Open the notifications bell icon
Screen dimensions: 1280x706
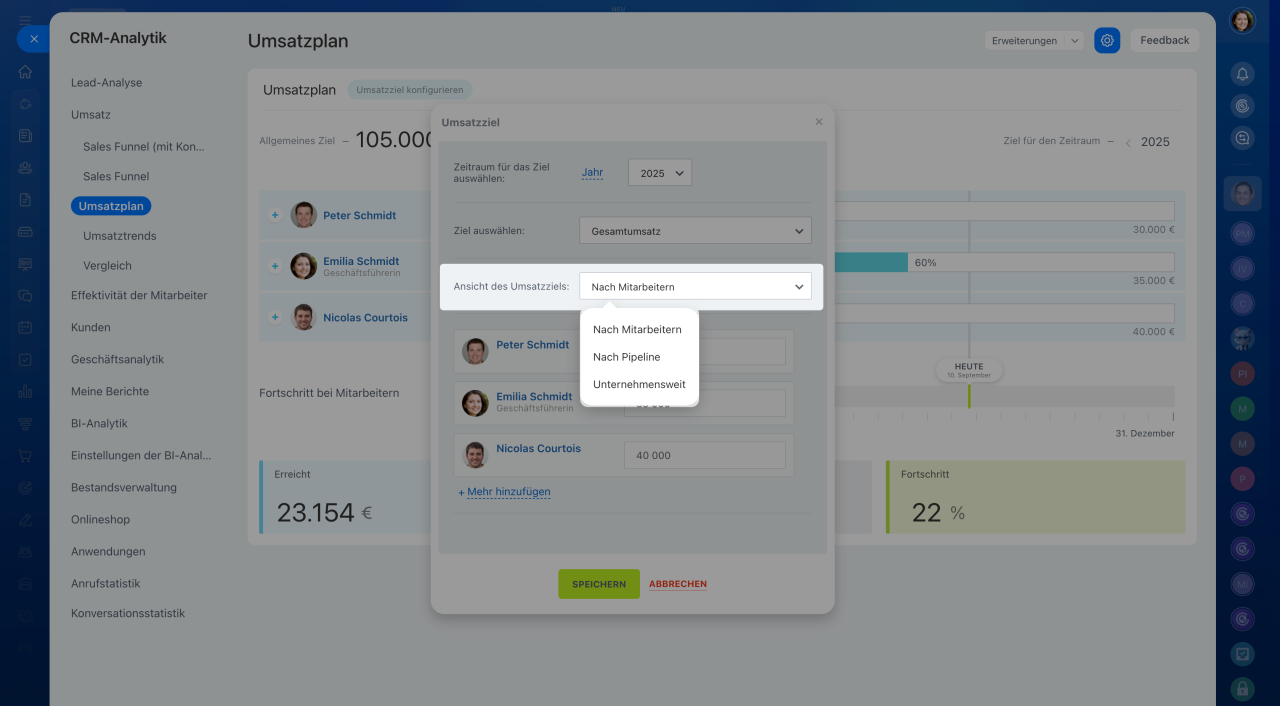[1242, 73]
